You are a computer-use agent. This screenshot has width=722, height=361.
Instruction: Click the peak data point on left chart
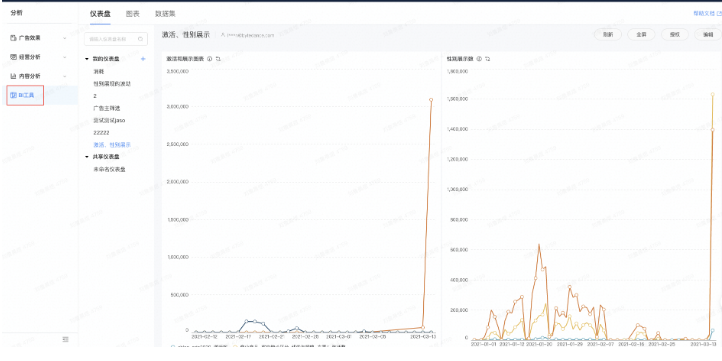click(x=431, y=99)
